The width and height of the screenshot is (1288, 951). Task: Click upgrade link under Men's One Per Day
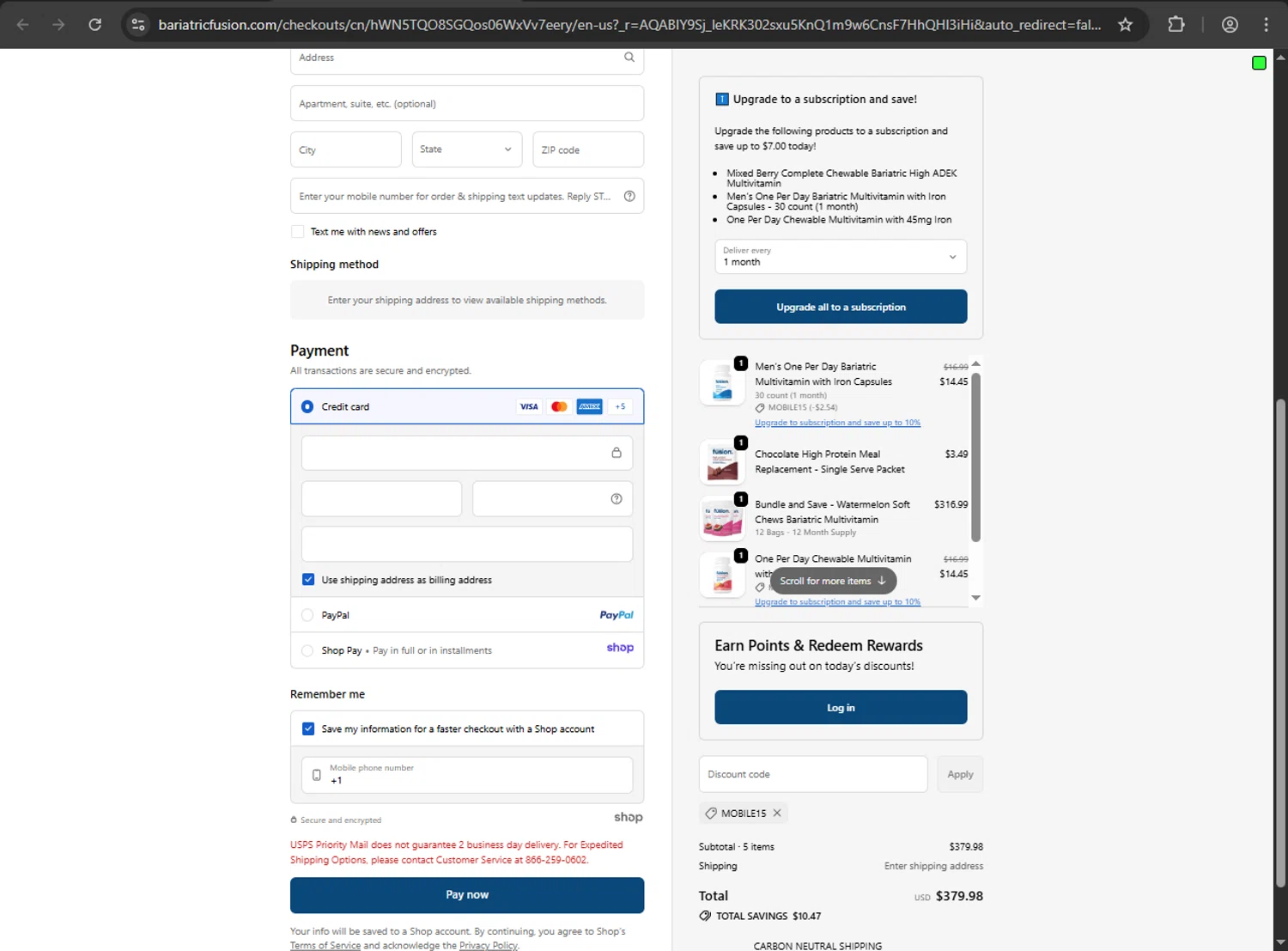[837, 423]
